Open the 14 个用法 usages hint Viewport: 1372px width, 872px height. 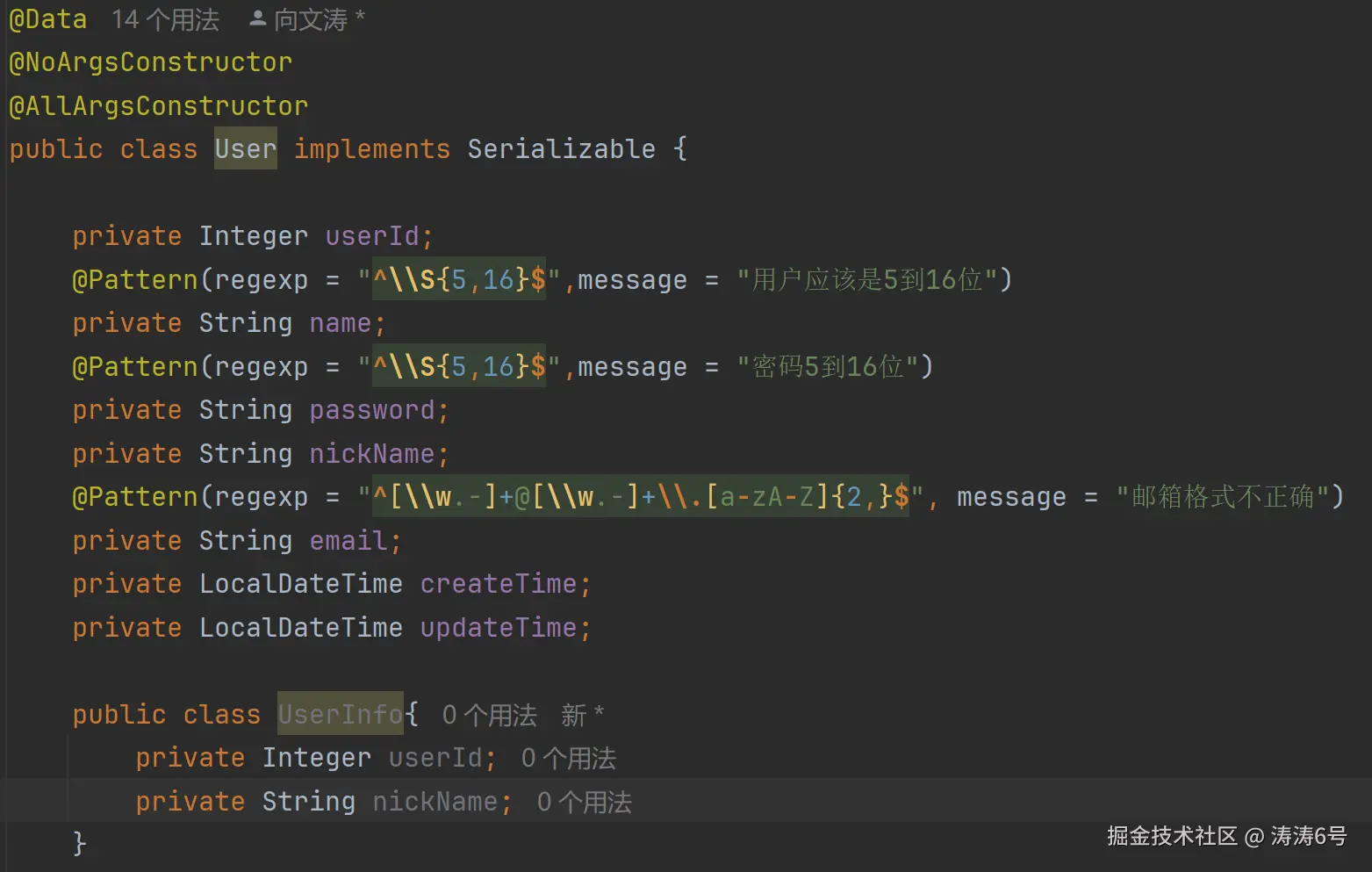165,19
